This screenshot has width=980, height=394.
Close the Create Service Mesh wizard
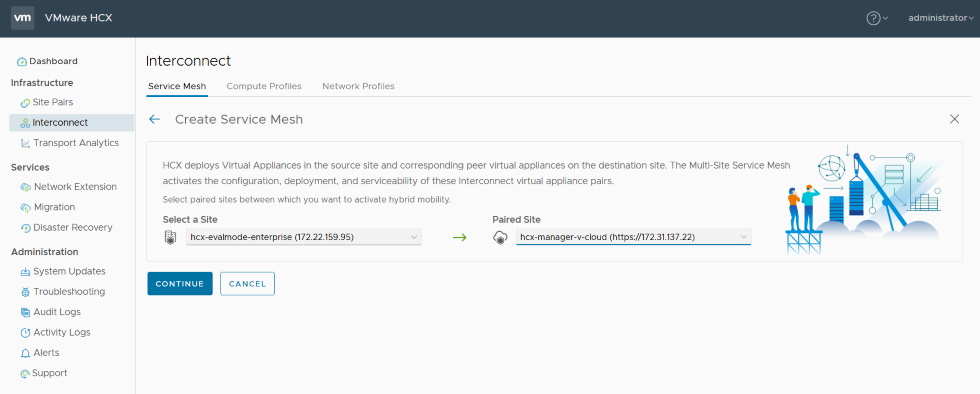point(954,119)
